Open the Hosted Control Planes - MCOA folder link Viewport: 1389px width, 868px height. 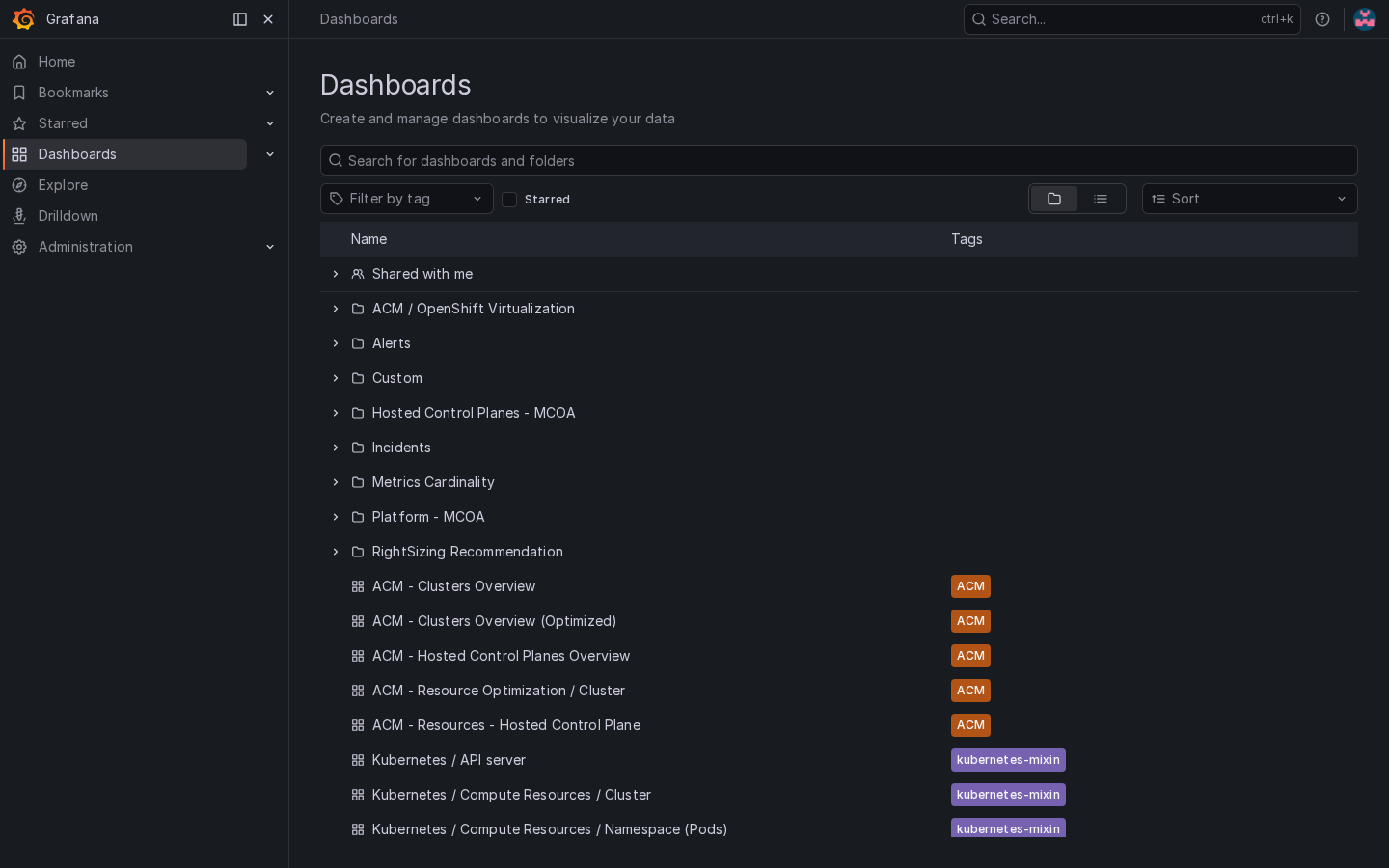(474, 413)
